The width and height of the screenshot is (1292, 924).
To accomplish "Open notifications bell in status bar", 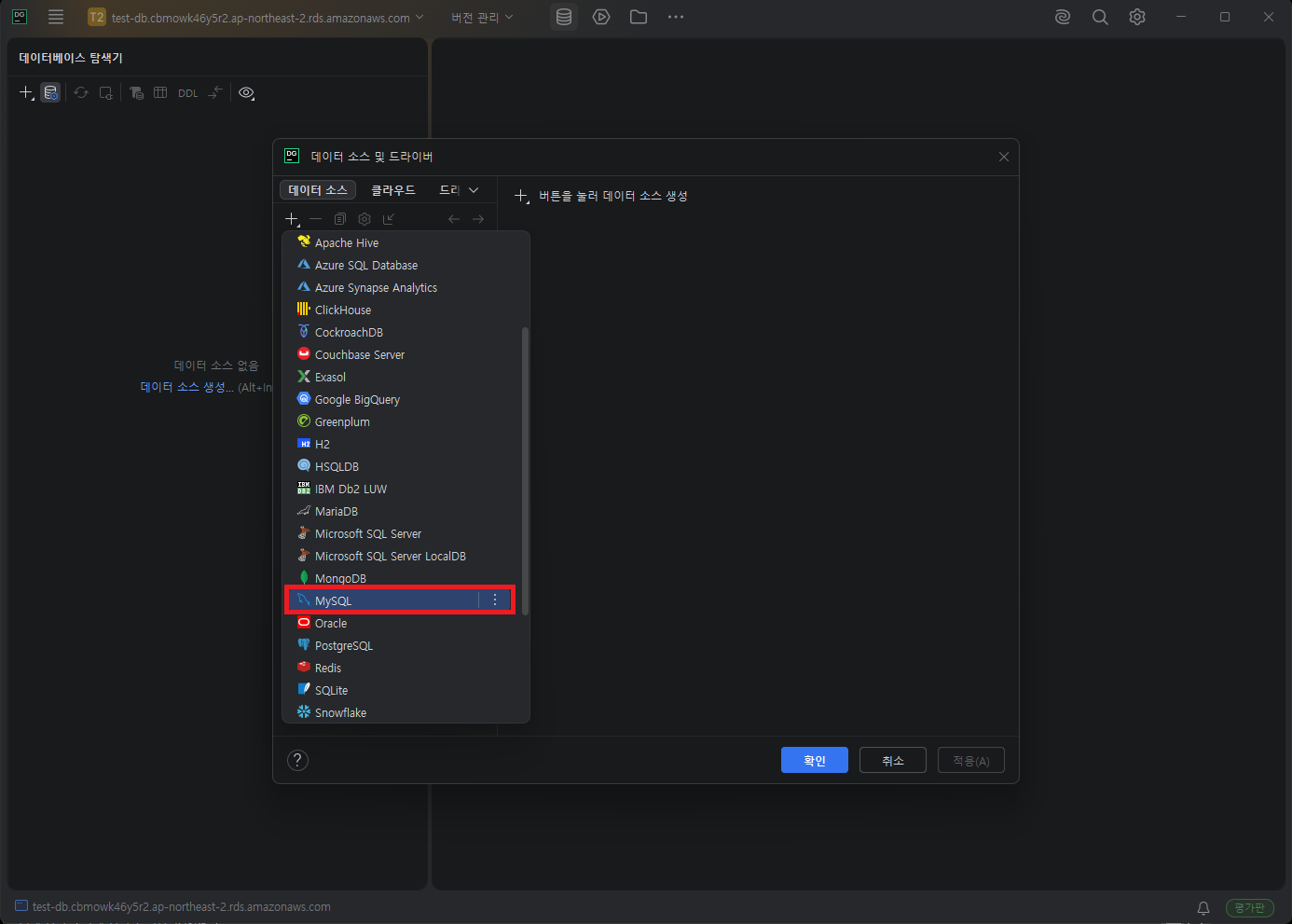I will pos(1203,907).
